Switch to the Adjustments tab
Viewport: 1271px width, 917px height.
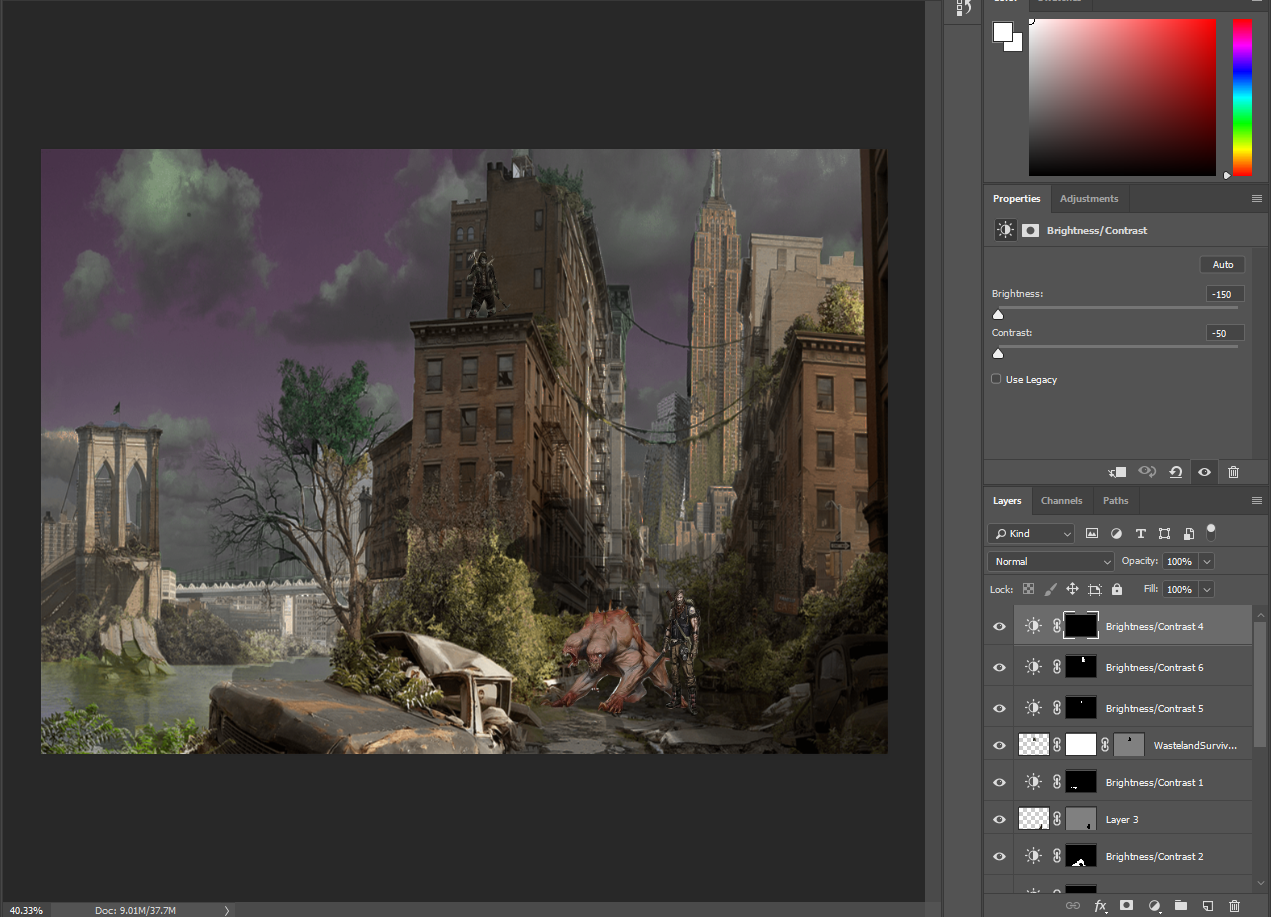click(1089, 198)
